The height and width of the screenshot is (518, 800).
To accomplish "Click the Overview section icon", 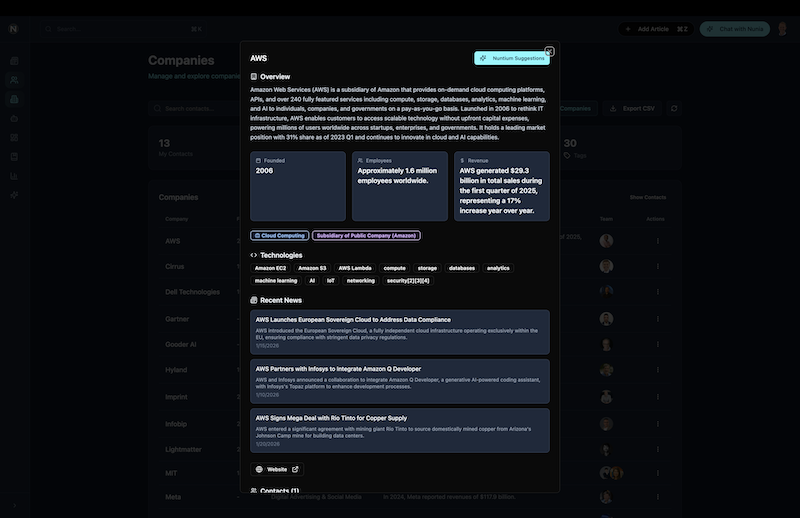I will (x=254, y=77).
